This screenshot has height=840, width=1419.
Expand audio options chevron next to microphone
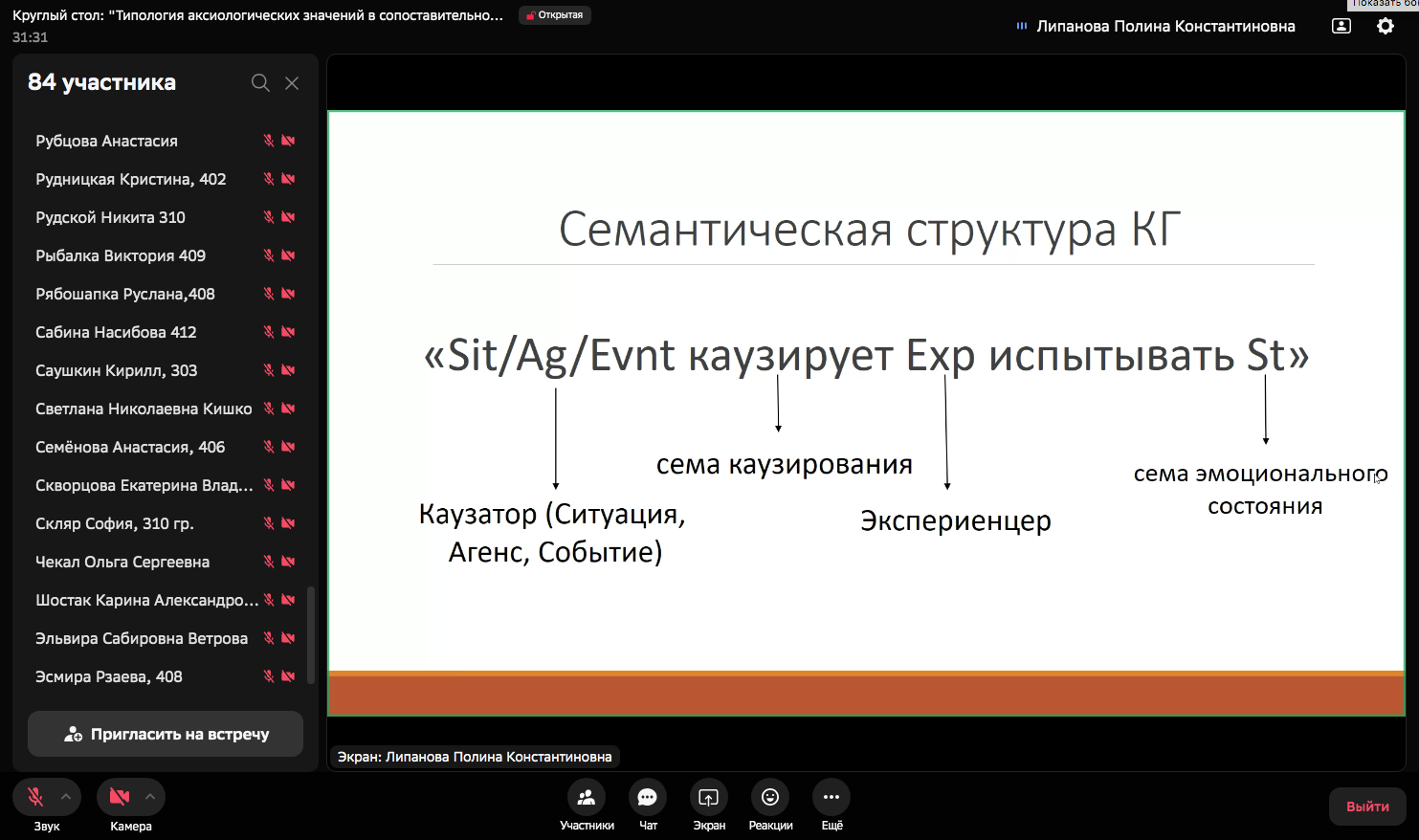(x=66, y=796)
